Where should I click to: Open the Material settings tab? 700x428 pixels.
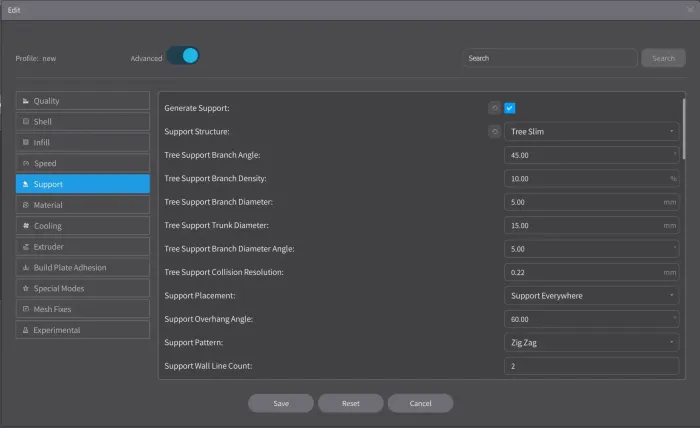[x=83, y=205]
